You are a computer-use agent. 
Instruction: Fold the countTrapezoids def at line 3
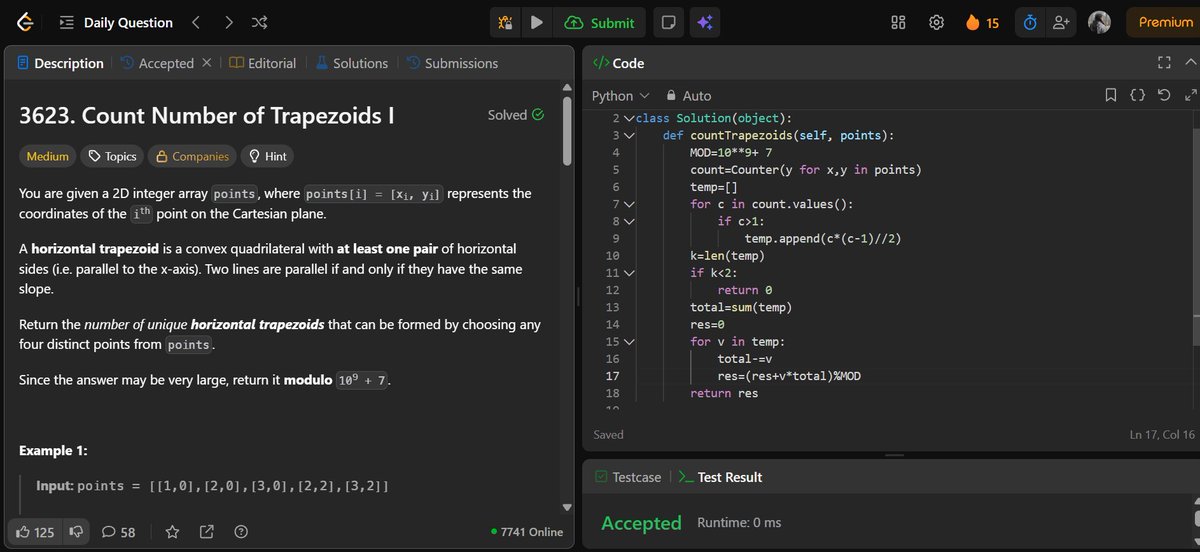(628, 135)
